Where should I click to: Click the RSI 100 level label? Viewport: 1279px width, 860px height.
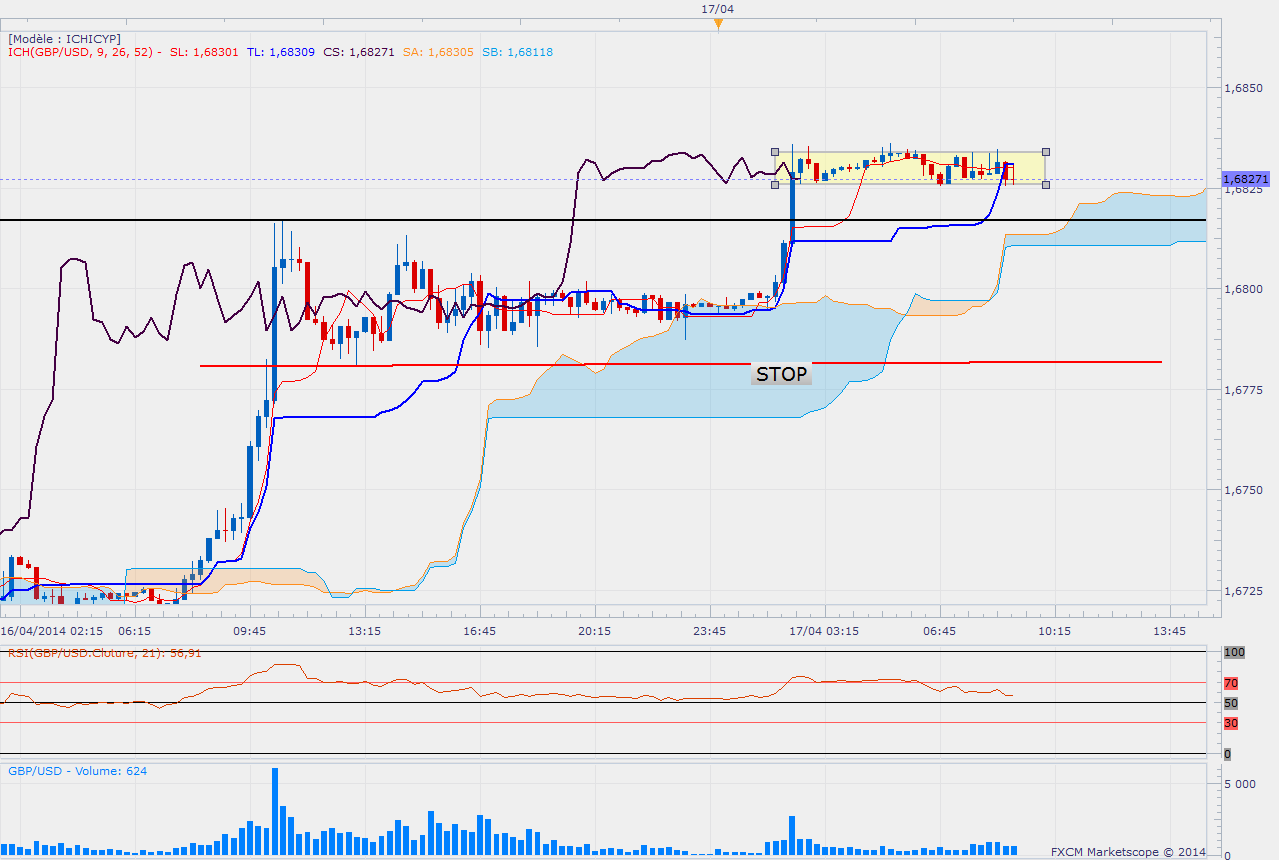point(1234,652)
